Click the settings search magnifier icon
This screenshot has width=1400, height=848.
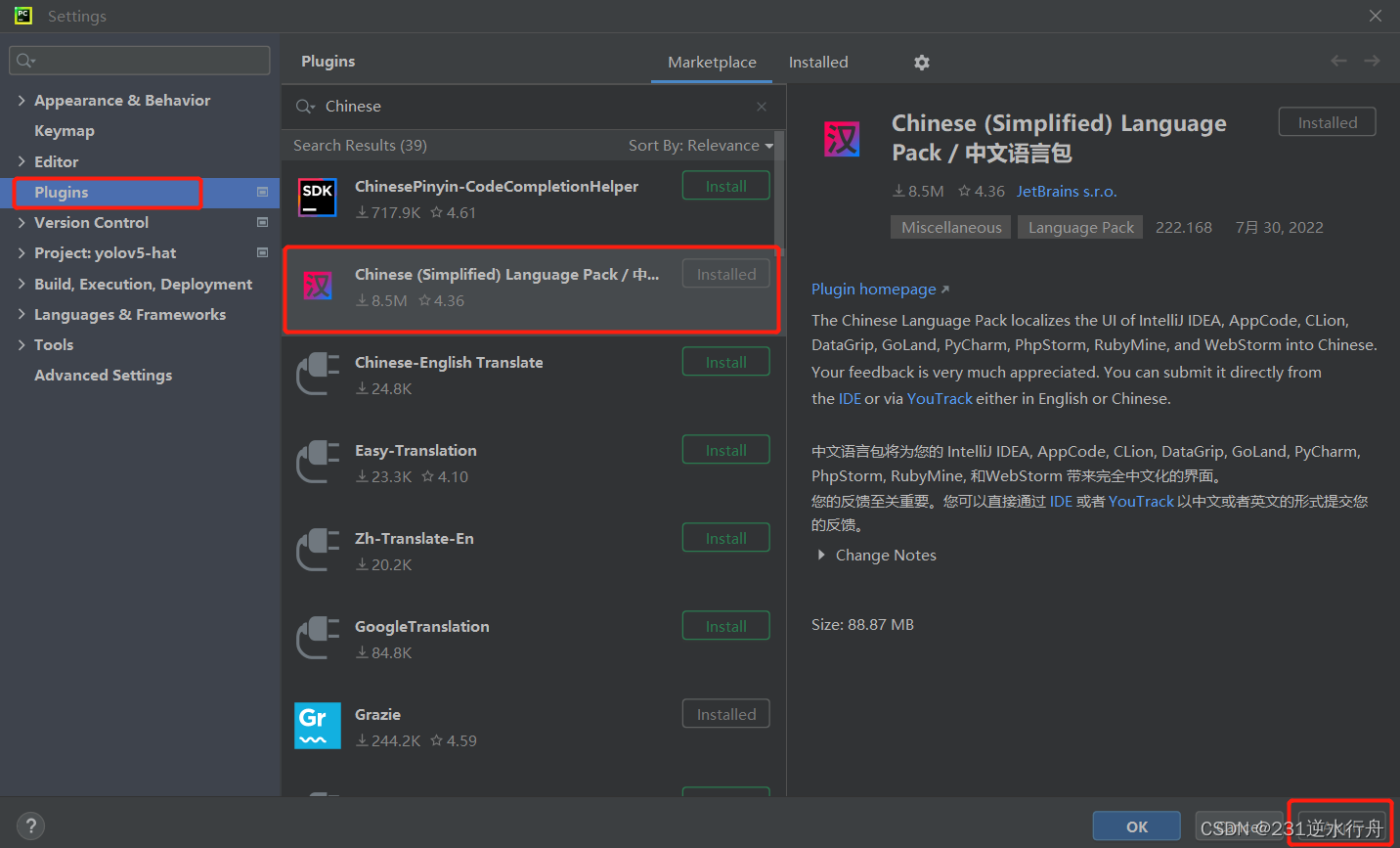[25, 61]
